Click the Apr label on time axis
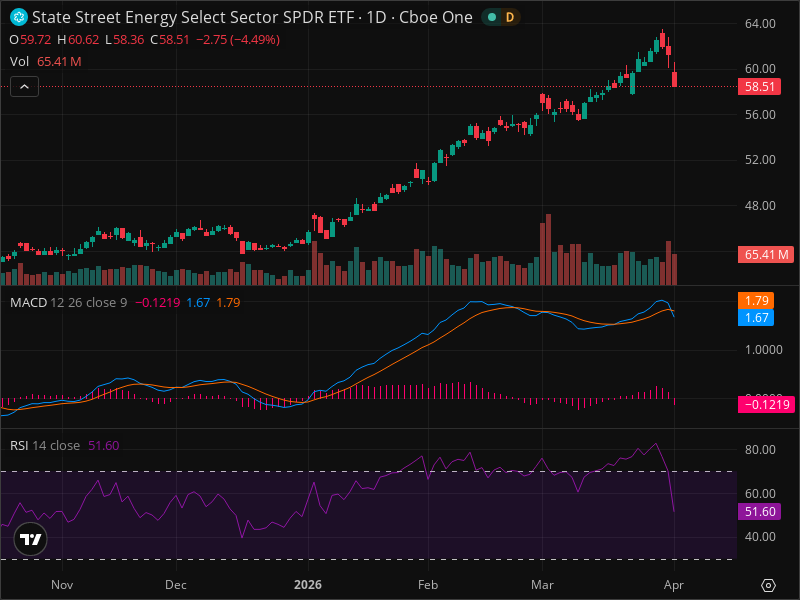 point(673,585)
